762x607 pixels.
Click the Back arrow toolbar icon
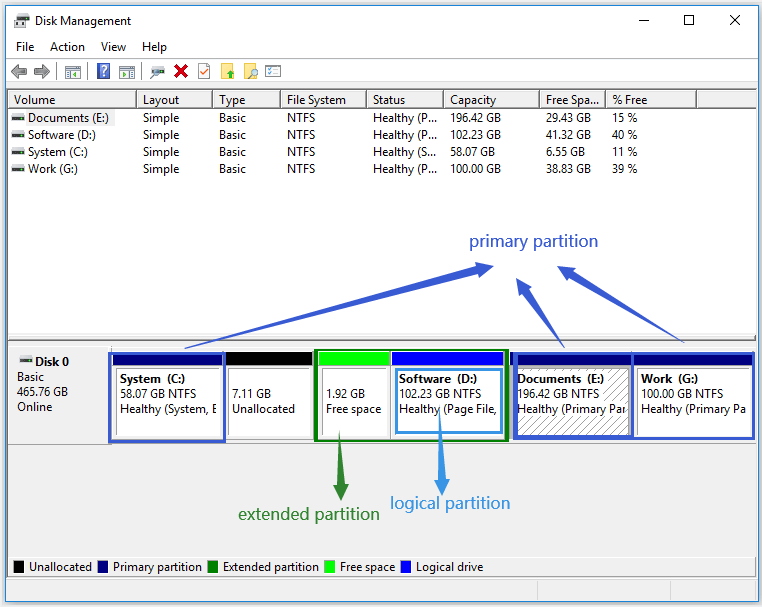pyautogui.click(x=19, y=71)
